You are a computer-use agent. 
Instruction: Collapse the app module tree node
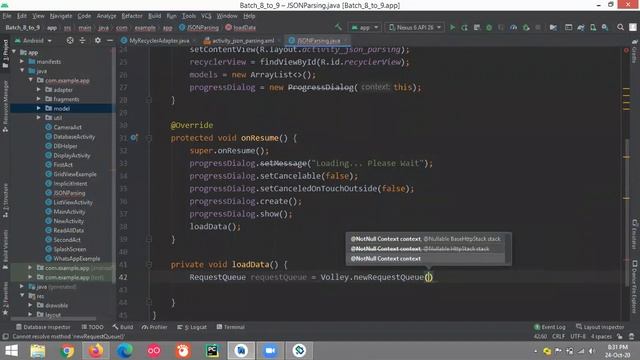click(14, 52)
